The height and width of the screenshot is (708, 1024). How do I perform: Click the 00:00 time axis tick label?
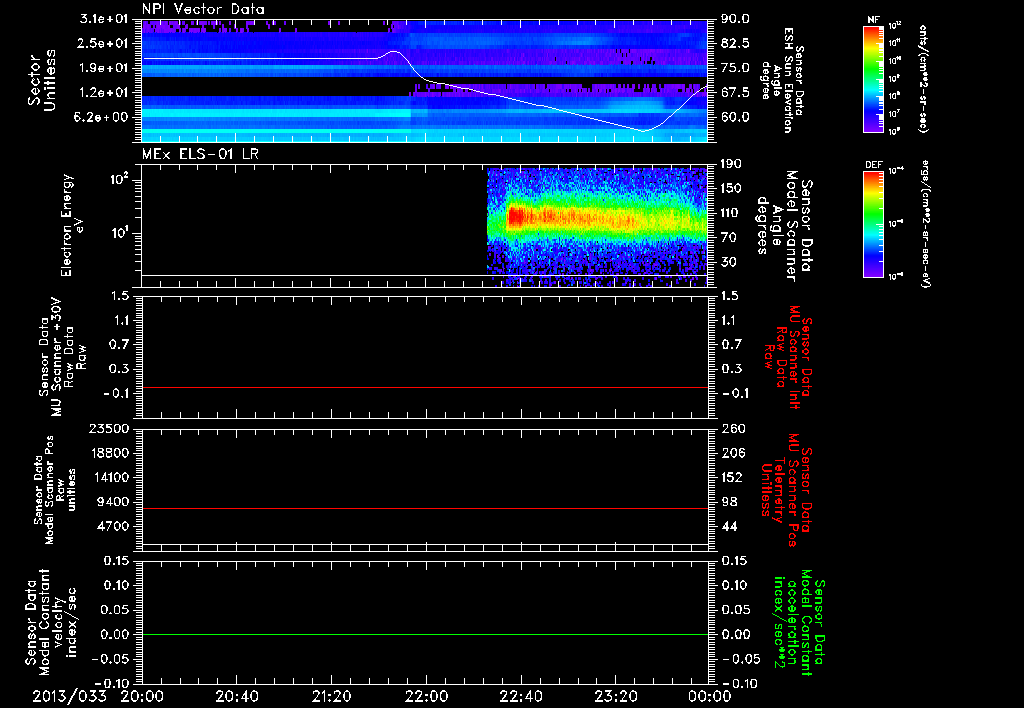tap(709, 696)
